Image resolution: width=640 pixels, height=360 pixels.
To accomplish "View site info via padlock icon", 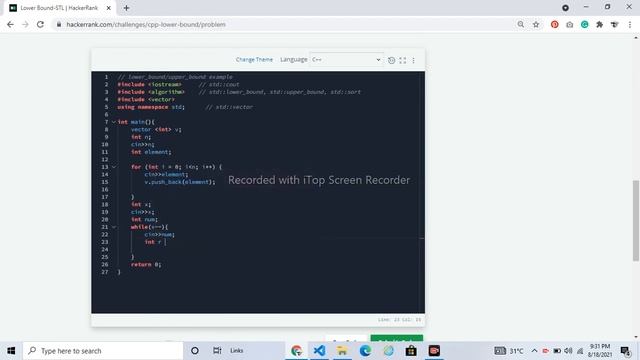I will (x=59, y=24).
